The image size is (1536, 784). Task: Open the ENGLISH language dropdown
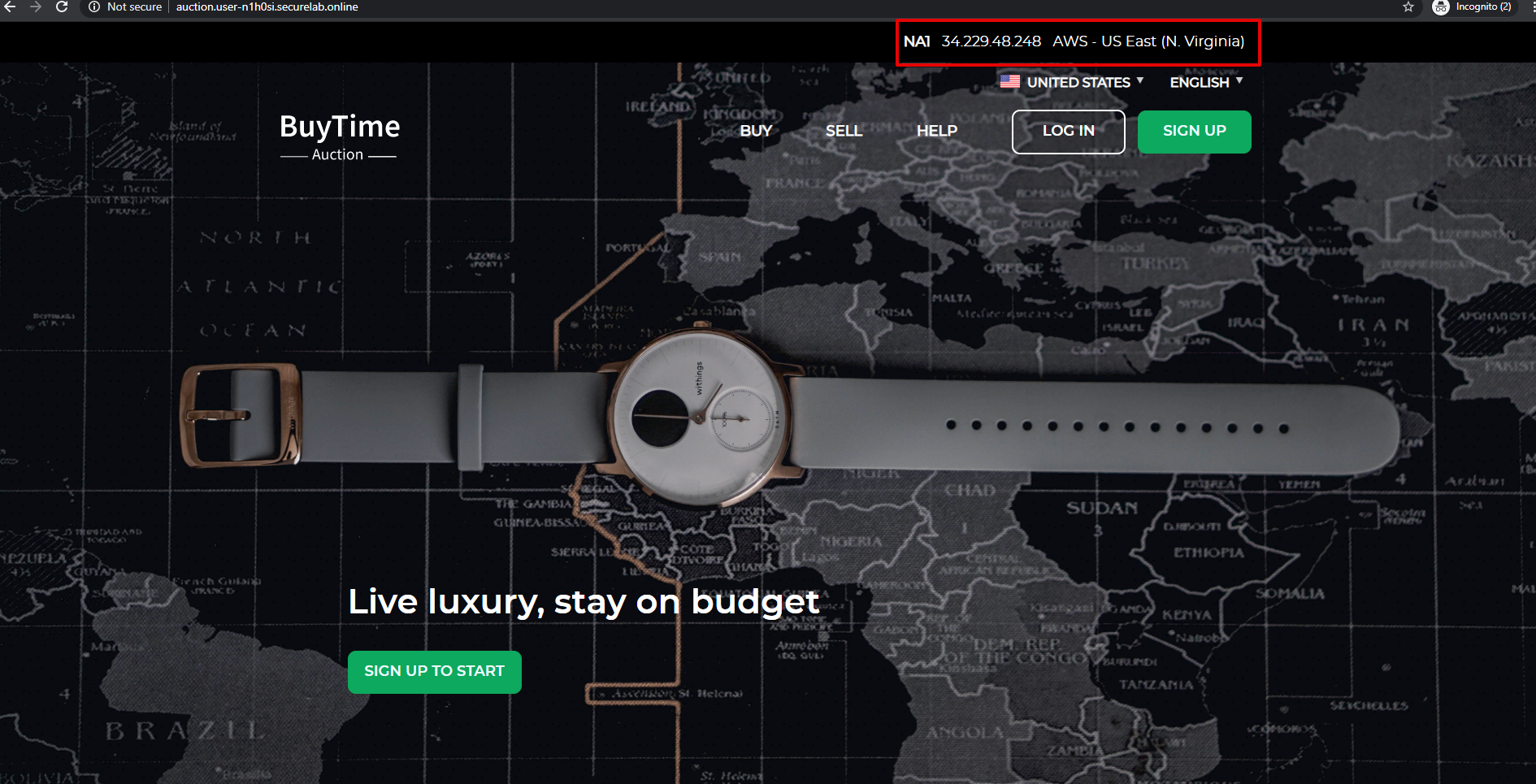[1206, 82]
